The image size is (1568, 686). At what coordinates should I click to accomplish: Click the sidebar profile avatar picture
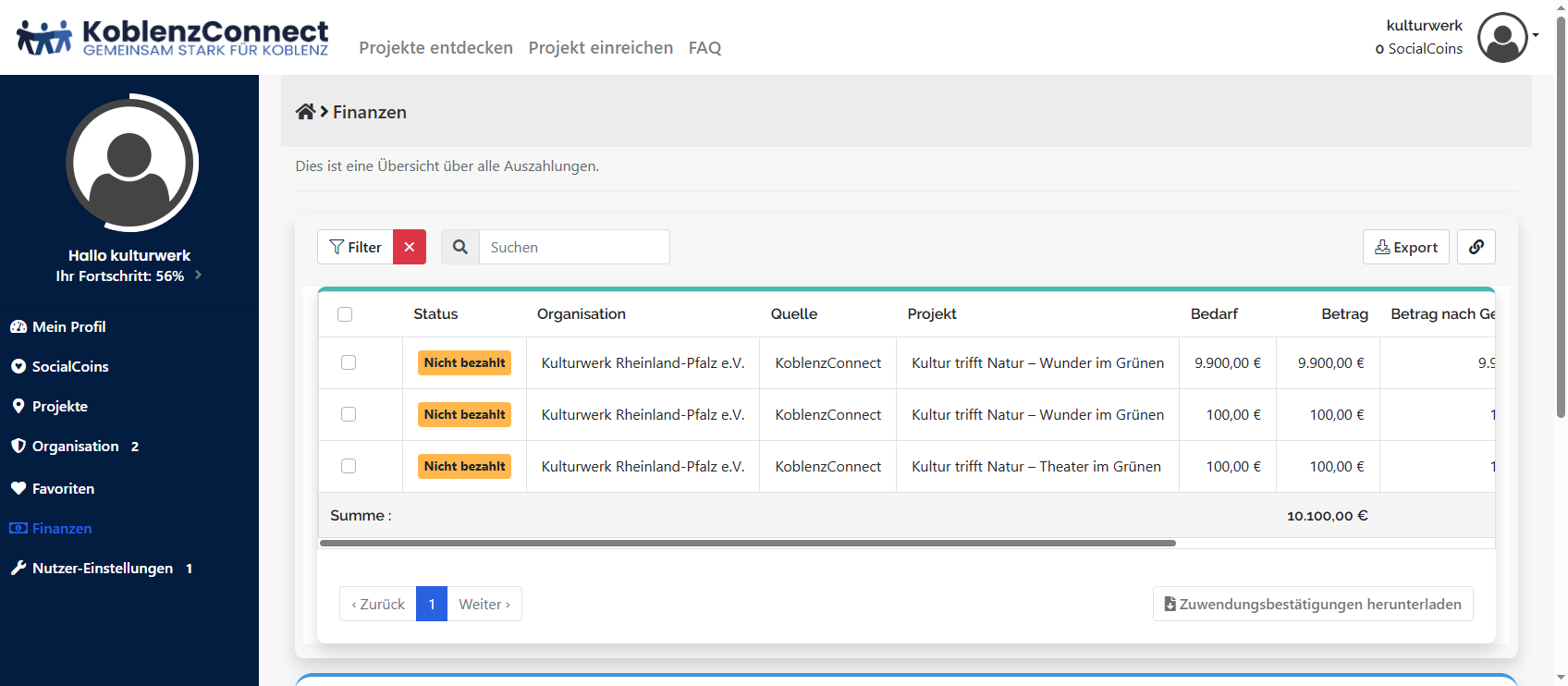(x=130, y=163)
